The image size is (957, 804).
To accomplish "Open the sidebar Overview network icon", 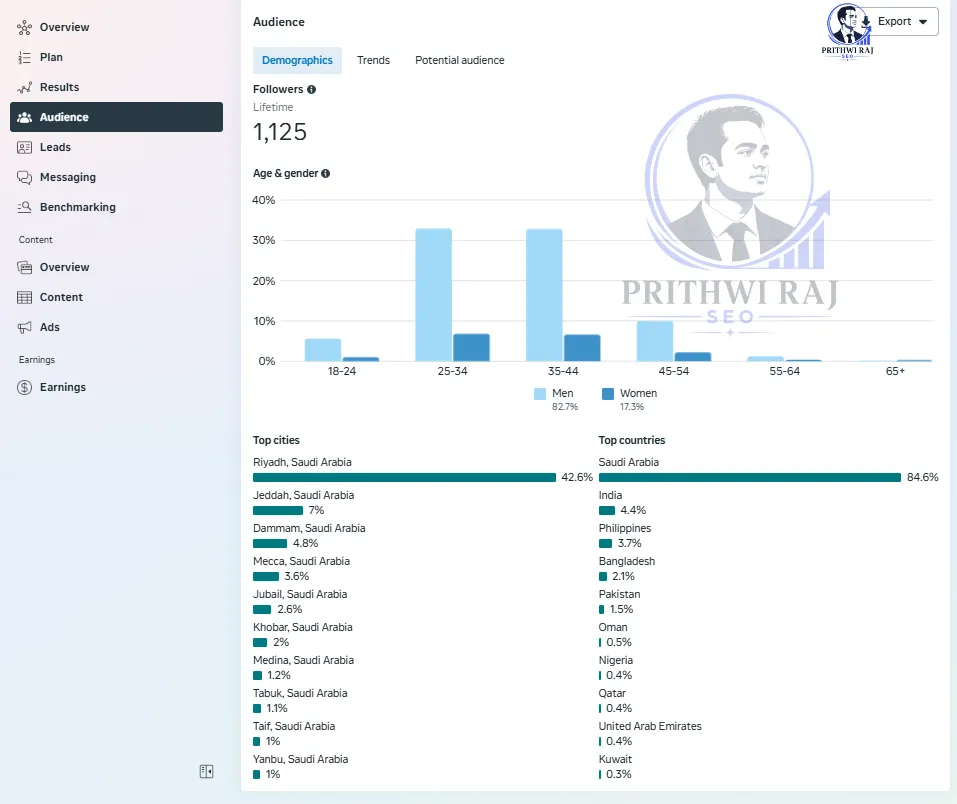I will tap(24, 27).
